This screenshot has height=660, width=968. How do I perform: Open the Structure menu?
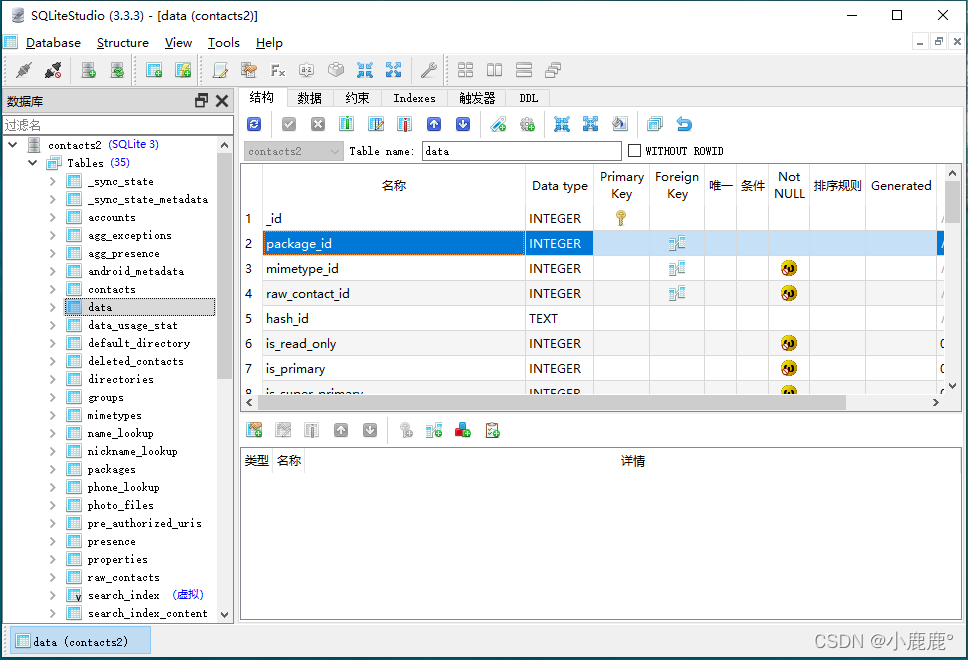pyautogui.click(x=123, y=43)
